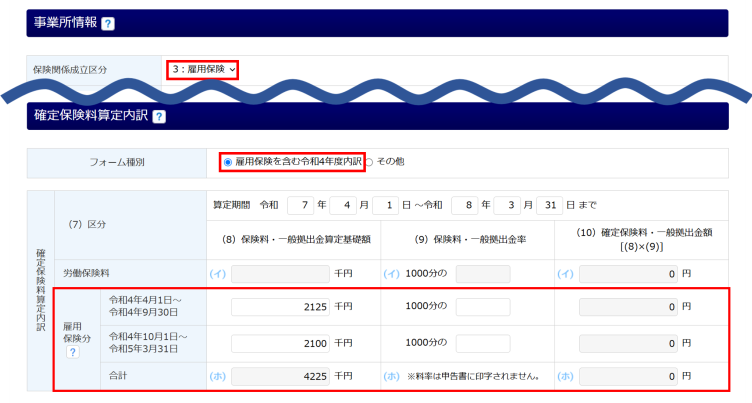Click the 労働保険料 rate field 1000分の

tap(483, 274)
